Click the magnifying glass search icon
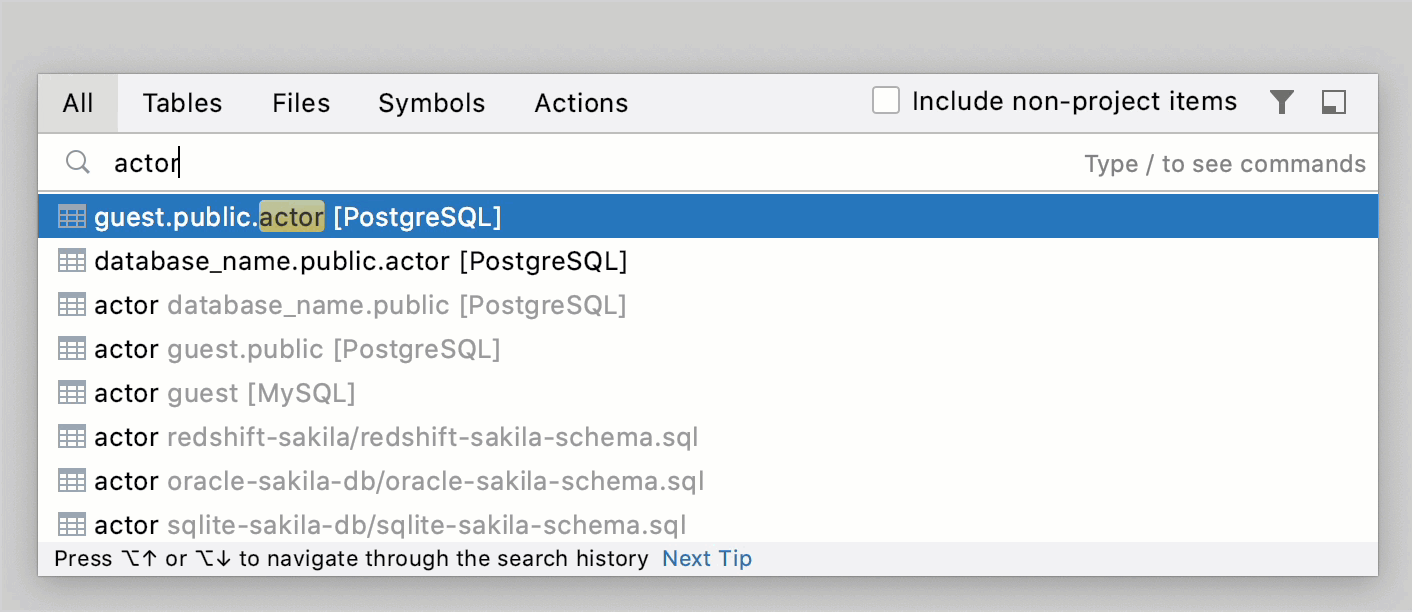1412x612 pixels. pyautogui.click(x=78, y=163)
